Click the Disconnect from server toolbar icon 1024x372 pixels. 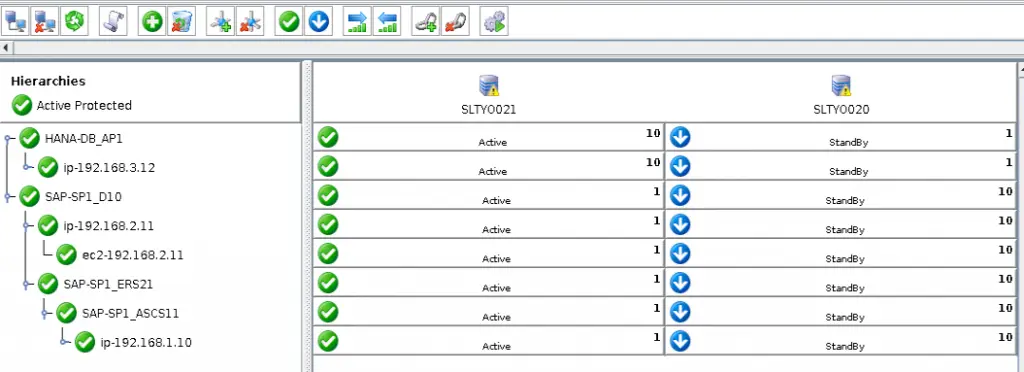tap(46, 22)
